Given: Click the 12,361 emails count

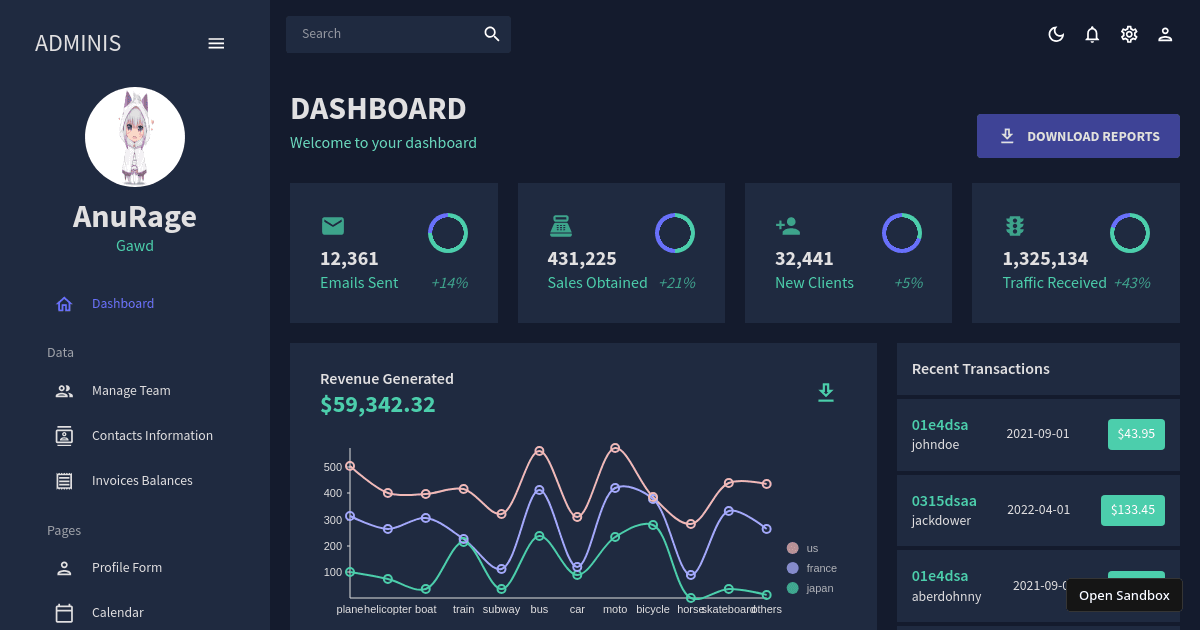Looking at the screenshot, I should pos(349,258).
